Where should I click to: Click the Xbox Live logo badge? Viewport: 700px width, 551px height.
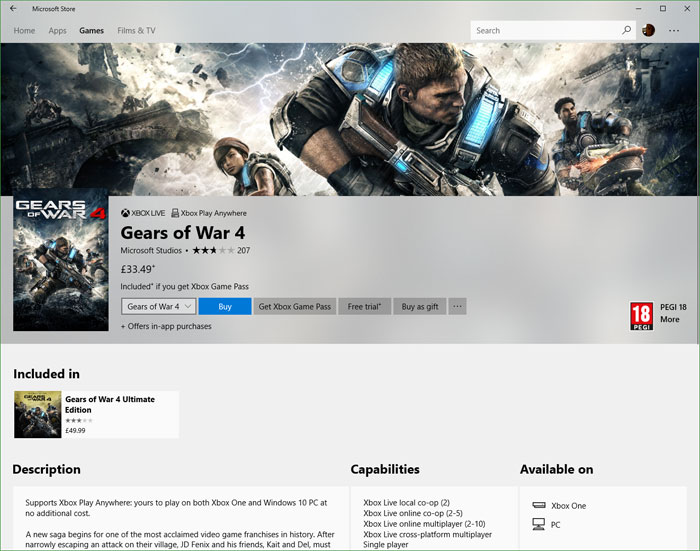coord(143,213)
